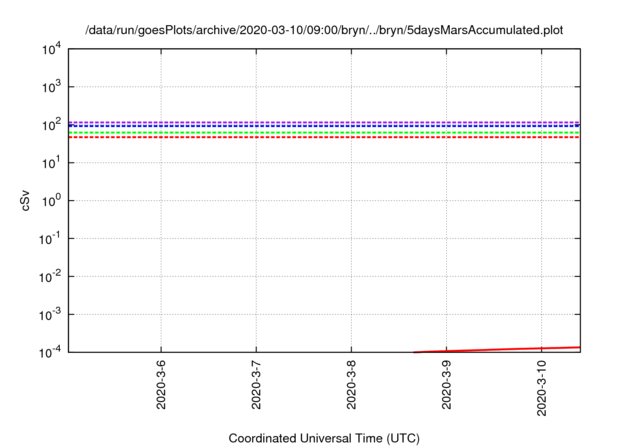Click the plot title file path
This screenshot has height=448, width=640.
pos(324,30)
